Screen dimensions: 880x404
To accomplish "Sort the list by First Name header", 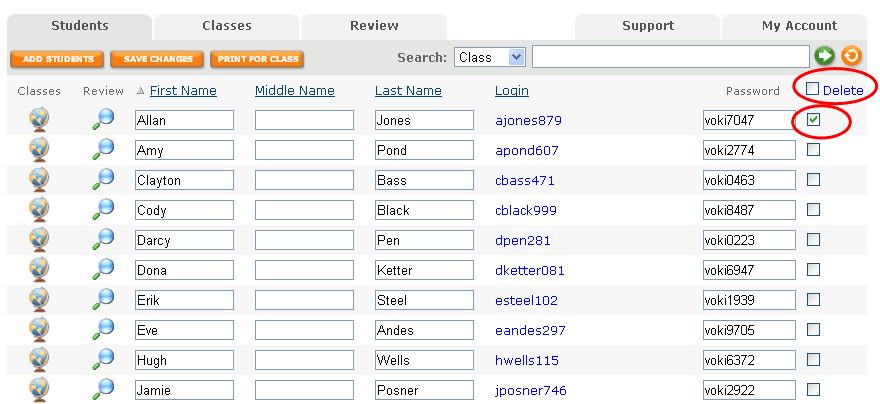I will pos(183,91).
